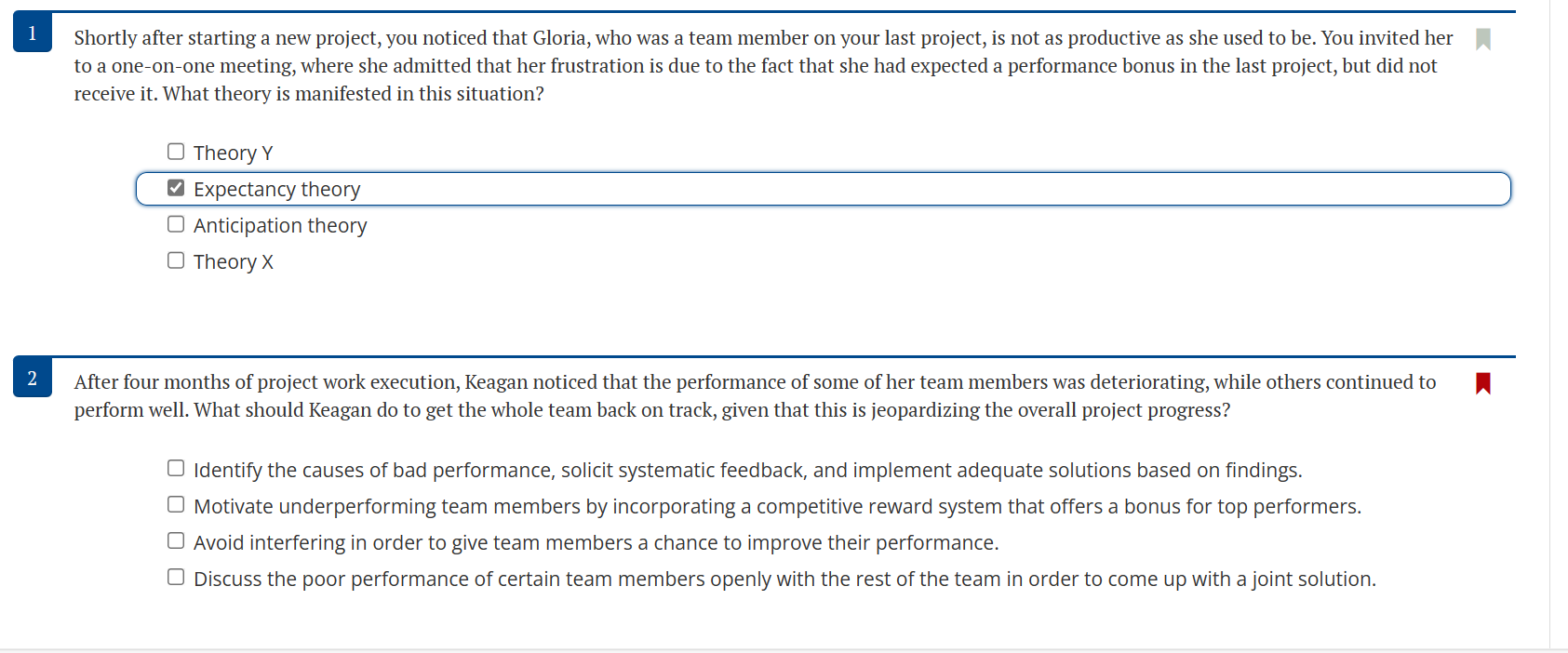
Task: Remove the red bookmark flag on question 2
Action: click(1483, 382)
